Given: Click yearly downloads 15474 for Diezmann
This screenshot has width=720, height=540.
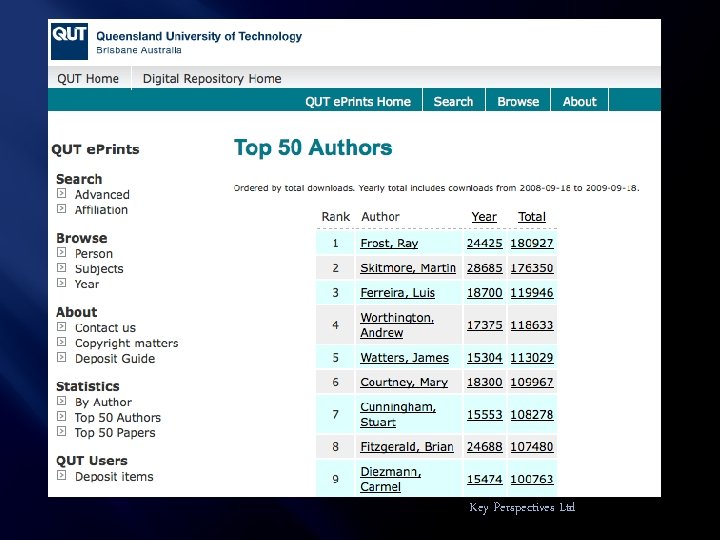Looking at the screenshot, I should pos(484,479).
